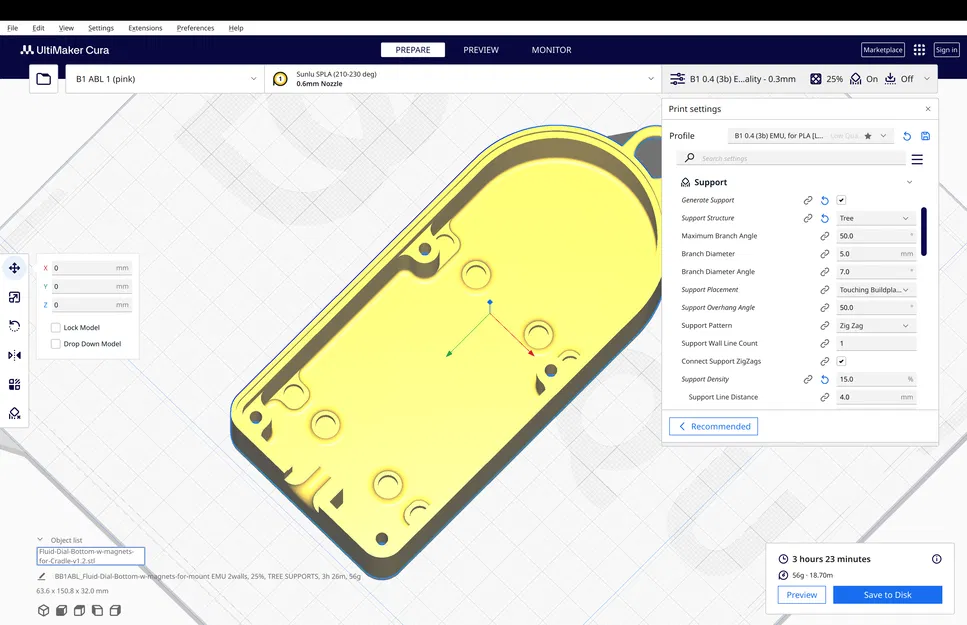The image size is (967, 625).
Task: Open the settings visibility hamburger menu
Action: 917,160
